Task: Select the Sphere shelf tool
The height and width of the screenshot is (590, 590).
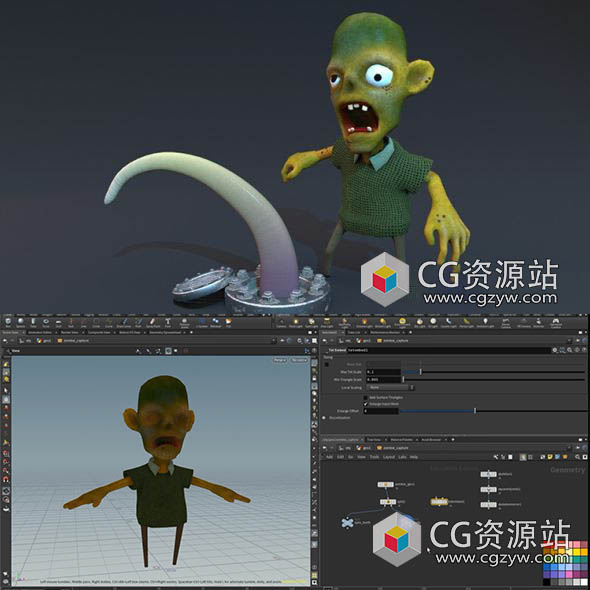Action: point(20,323)
